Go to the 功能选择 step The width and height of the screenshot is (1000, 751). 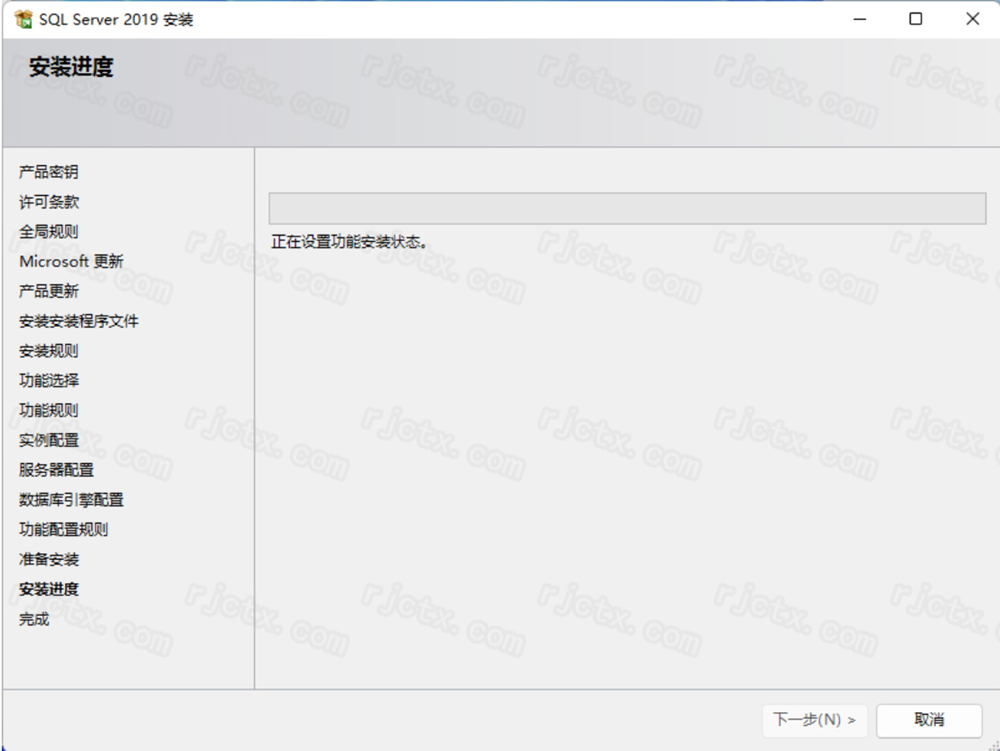pyautogui.click(x=49, y=381)
